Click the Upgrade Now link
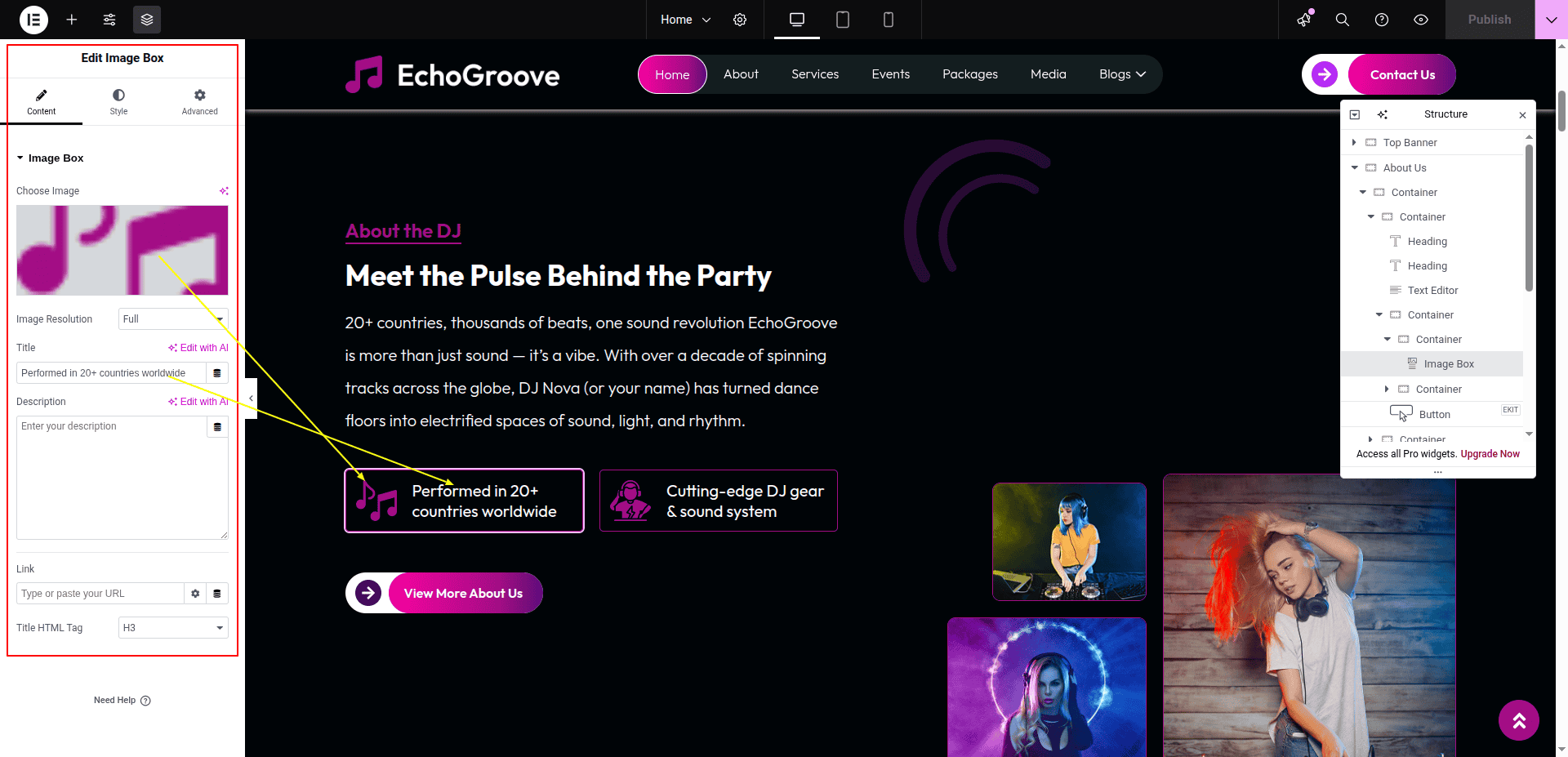 click(x=1490, y=454)
